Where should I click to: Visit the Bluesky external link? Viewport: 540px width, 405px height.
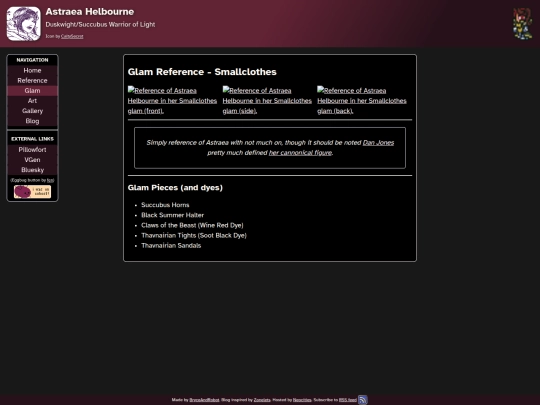click(32, 170)
